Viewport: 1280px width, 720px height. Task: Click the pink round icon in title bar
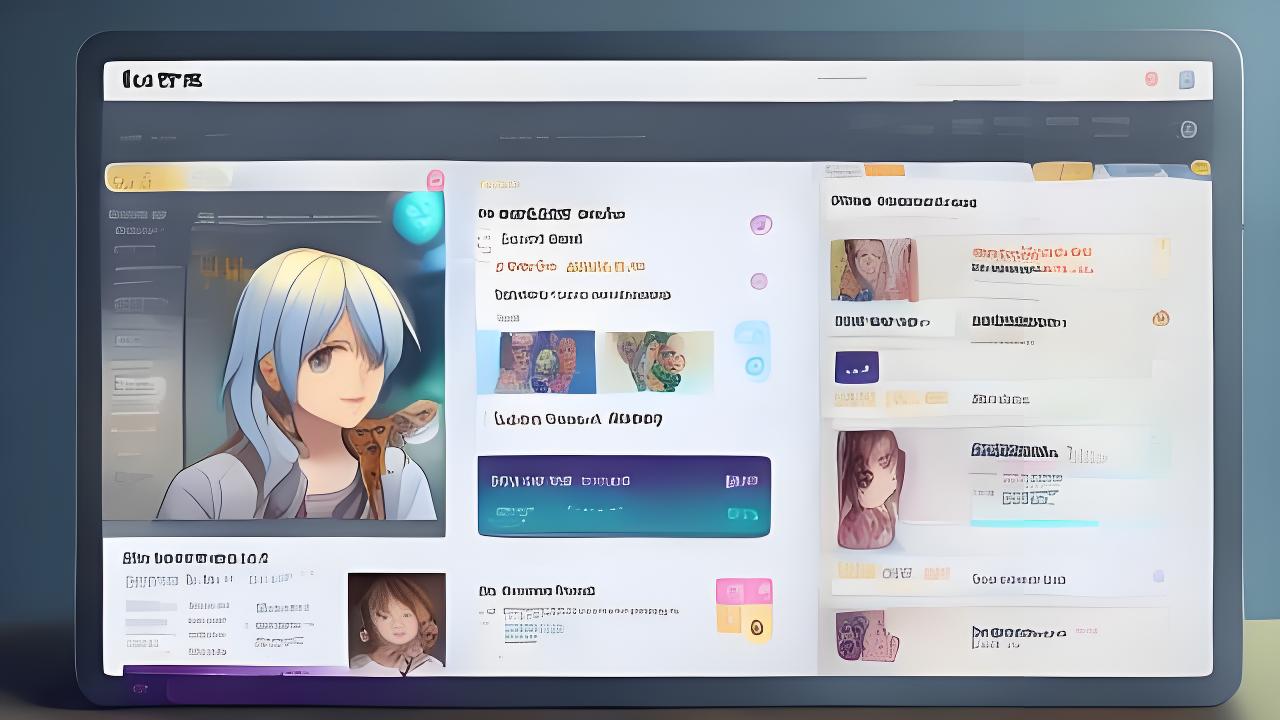pos(1151,79)
